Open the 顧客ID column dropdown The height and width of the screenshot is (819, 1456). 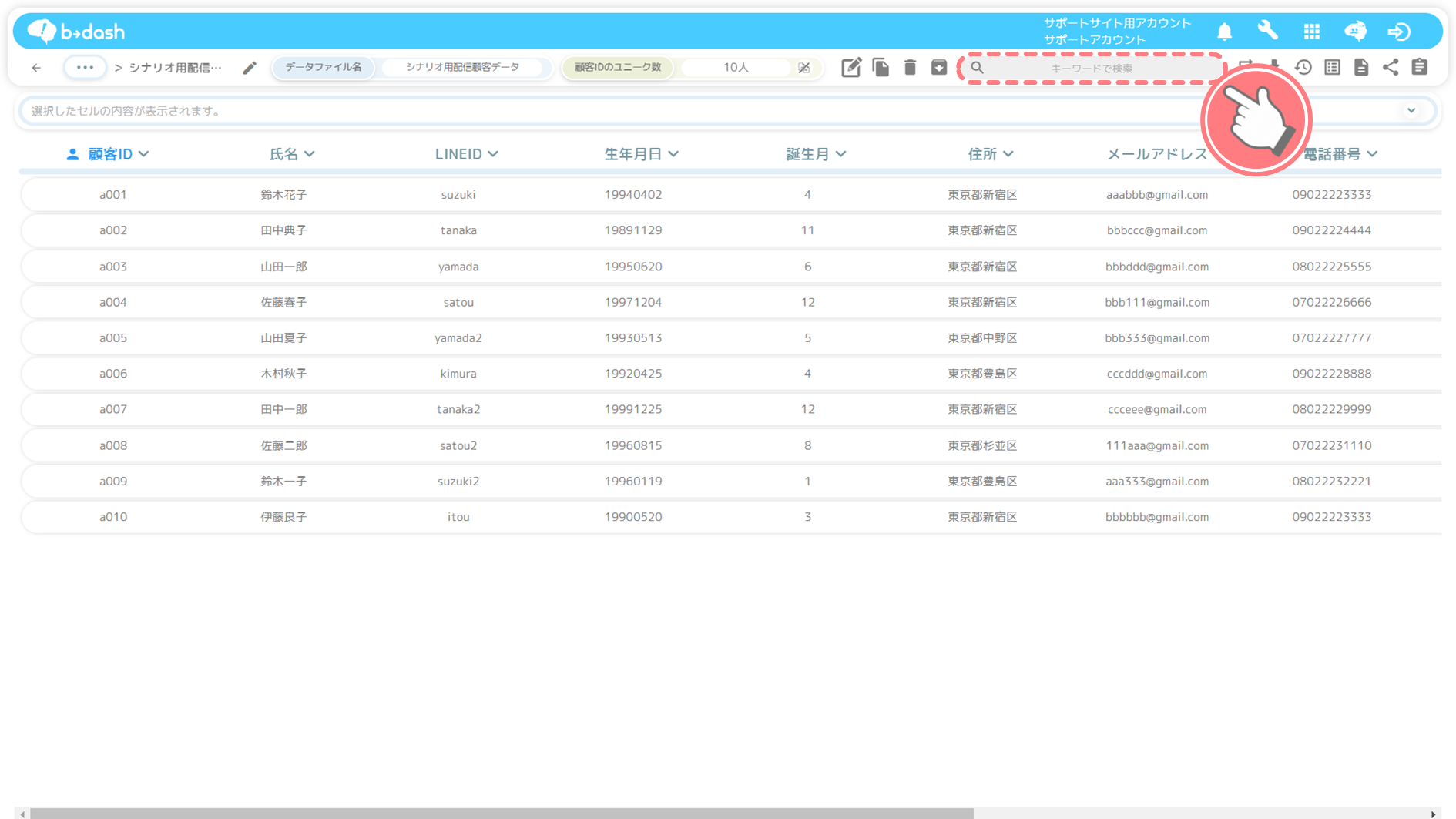point(144,154)
